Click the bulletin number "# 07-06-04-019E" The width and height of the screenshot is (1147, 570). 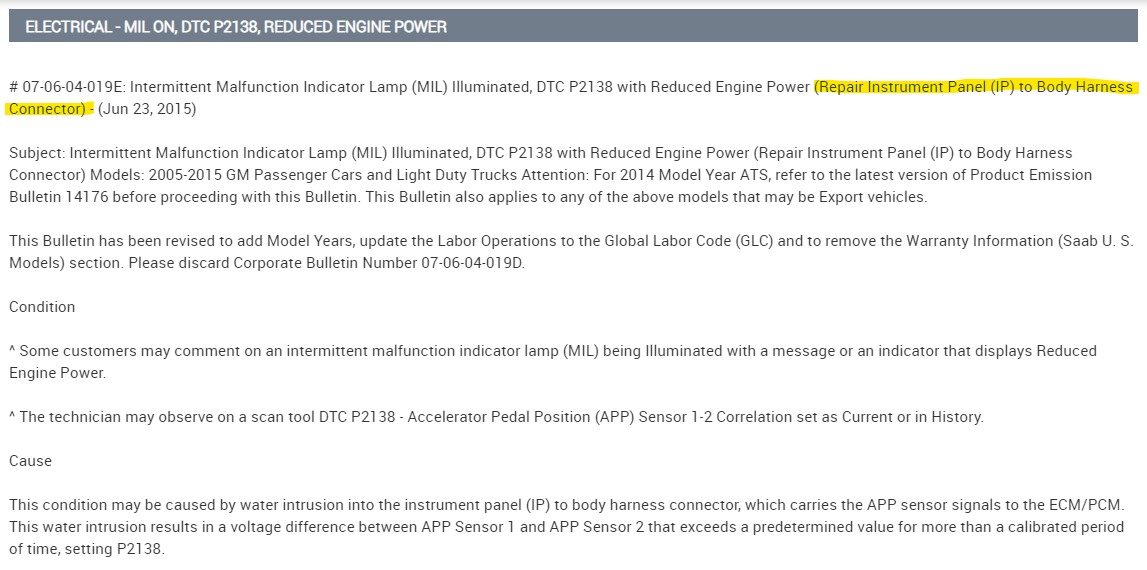[65, 87]
